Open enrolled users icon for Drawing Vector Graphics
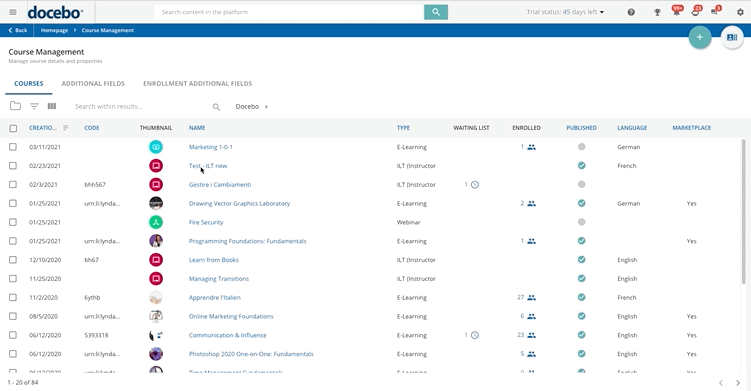The height and width of the screenshot is (391, 751). [x=531, y=204]
